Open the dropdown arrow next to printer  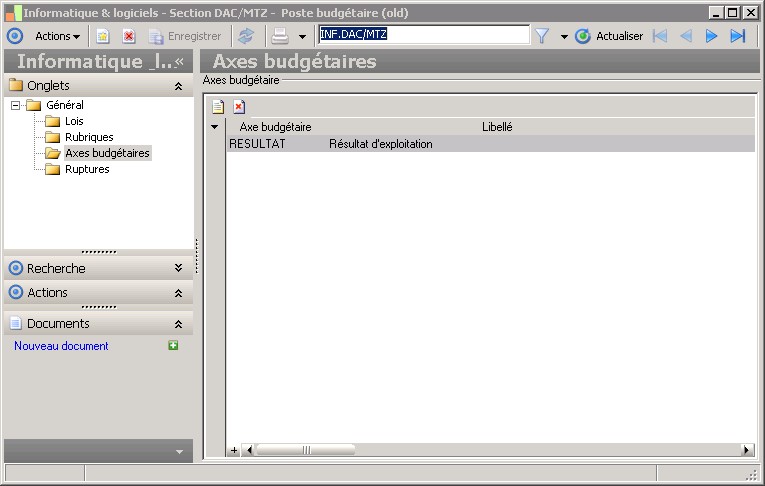(302, 37)
